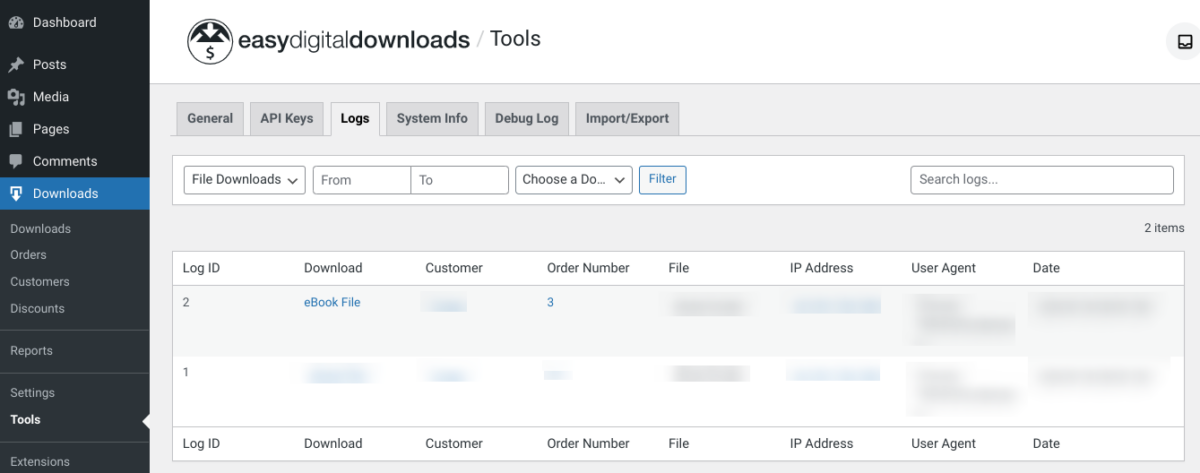Open the eBook File download link
1200x473 pixels.
pyautogui.click(x=332, y=302)
